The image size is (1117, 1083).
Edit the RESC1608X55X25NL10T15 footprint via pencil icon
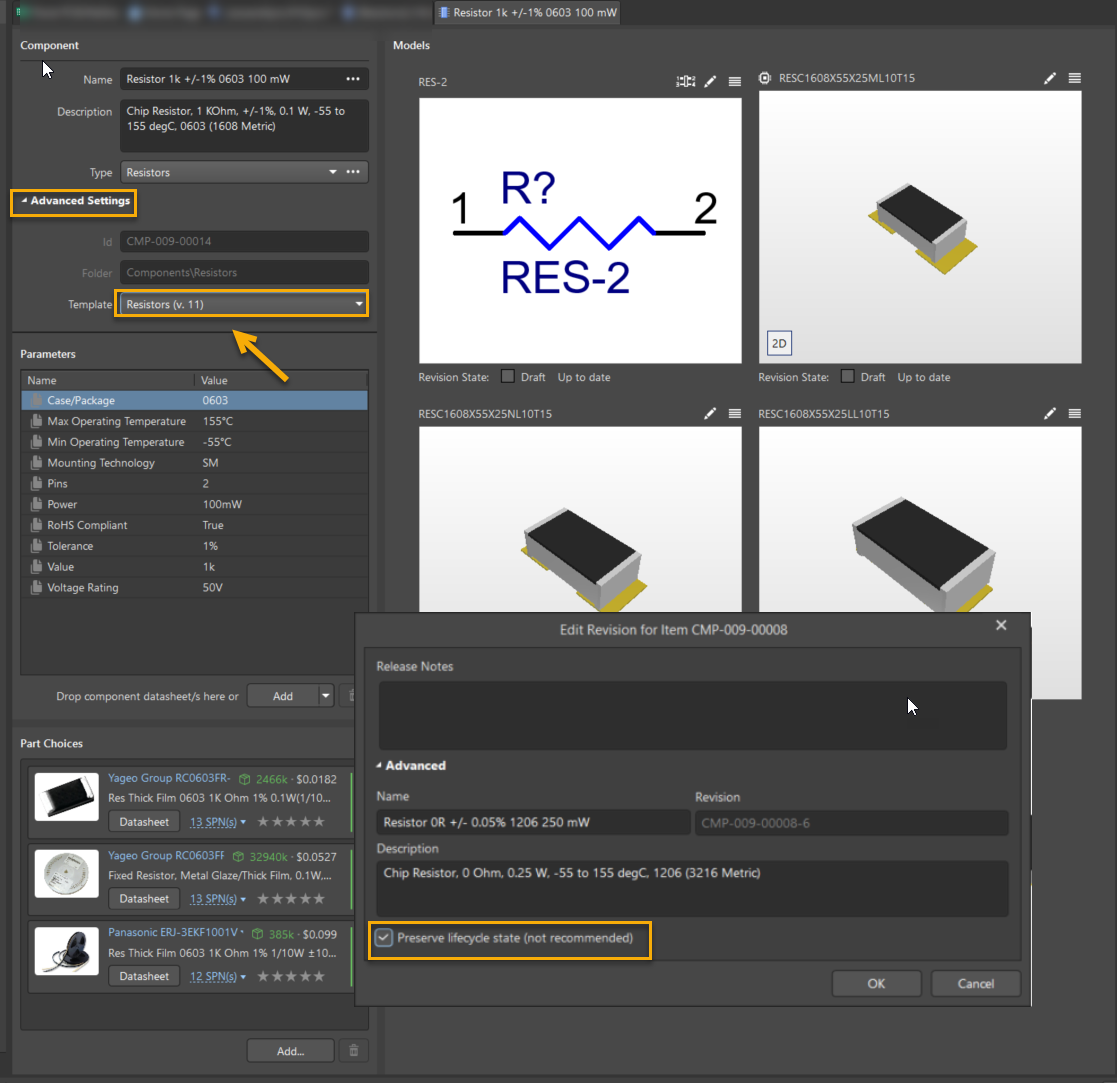(710, 413)
